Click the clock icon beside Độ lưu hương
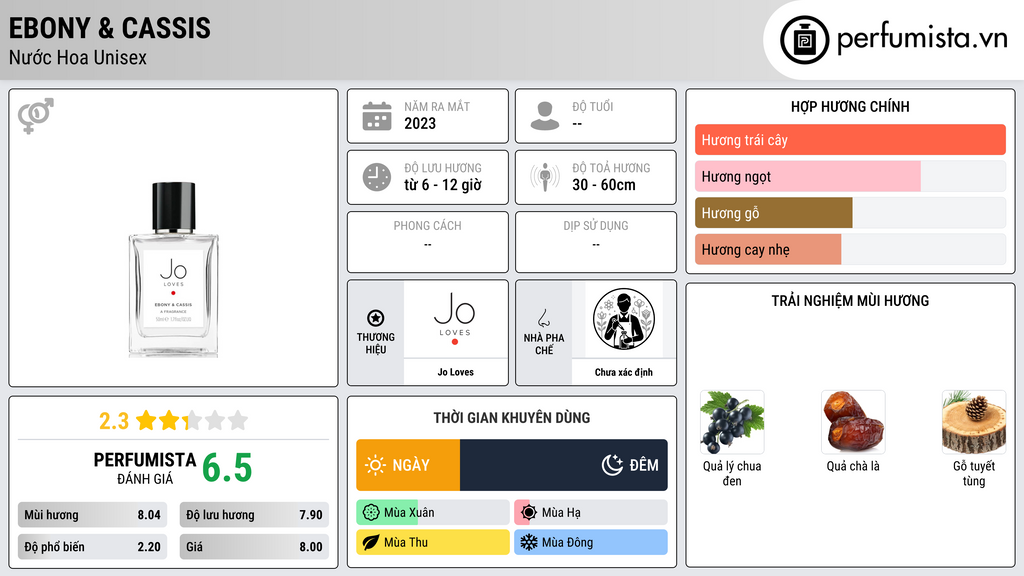Viewport: 1024px width, 576px height. (377, 177)
